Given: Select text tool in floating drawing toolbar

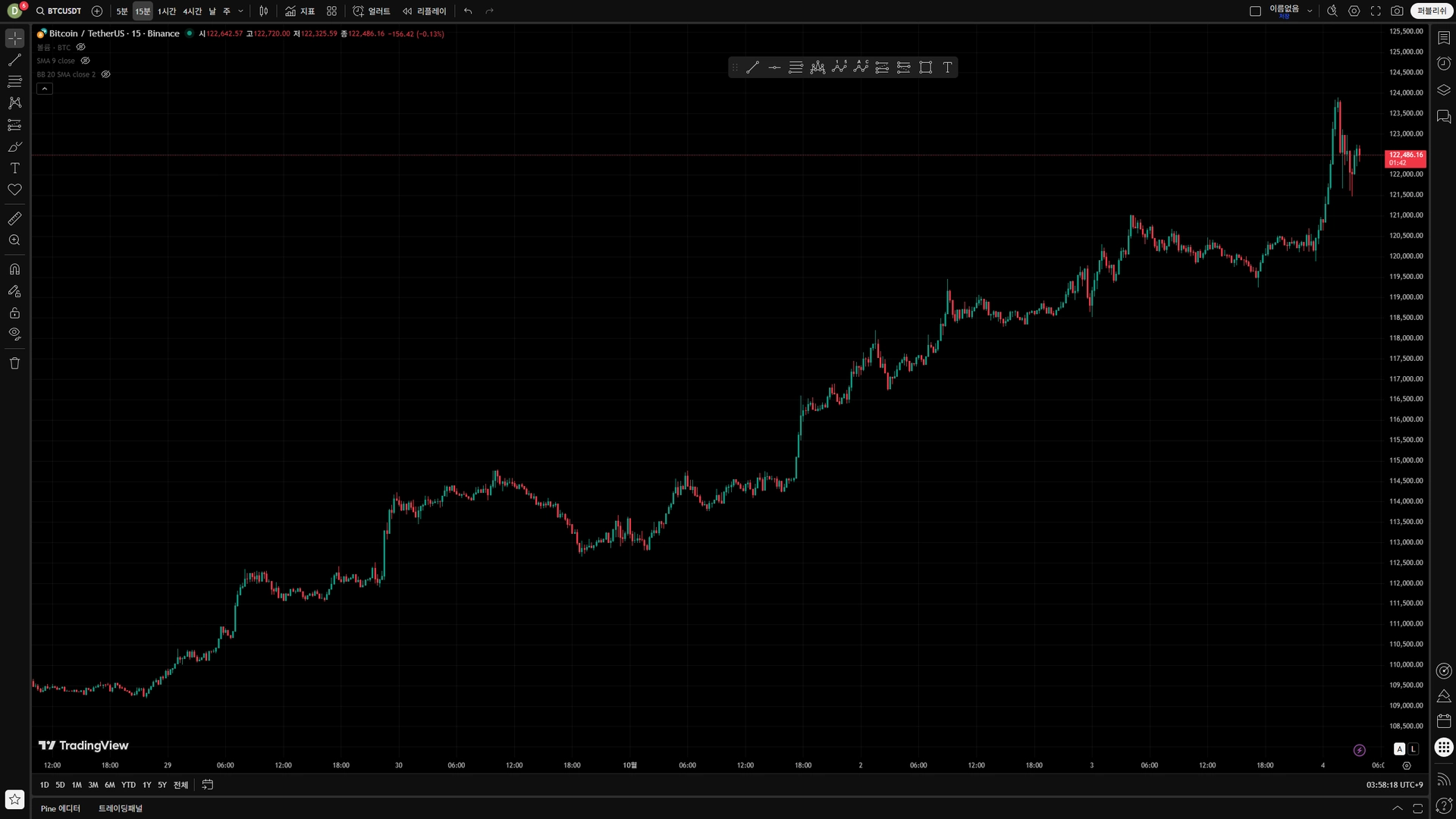Looking at the screenshot, I should 947,67.
